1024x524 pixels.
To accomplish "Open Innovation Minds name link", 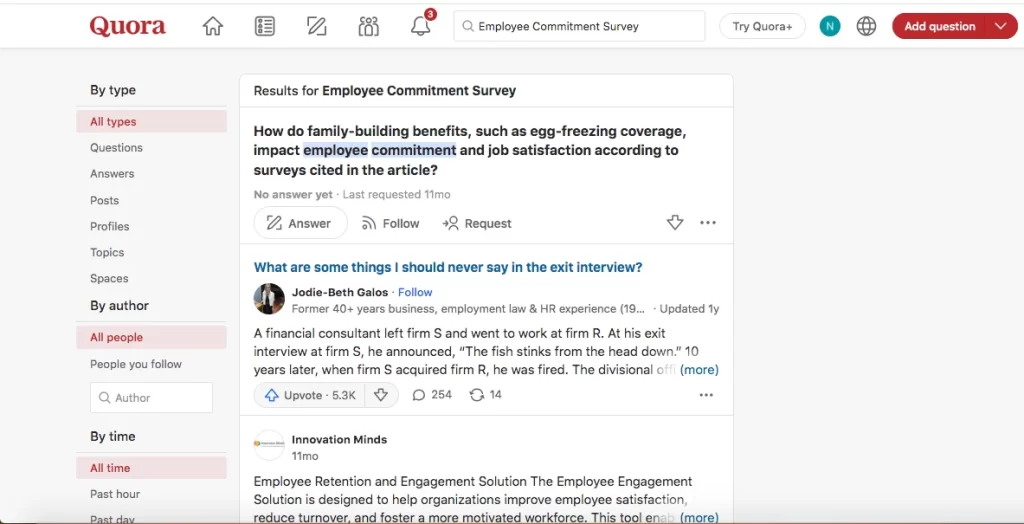I will [x=339, y=439].
